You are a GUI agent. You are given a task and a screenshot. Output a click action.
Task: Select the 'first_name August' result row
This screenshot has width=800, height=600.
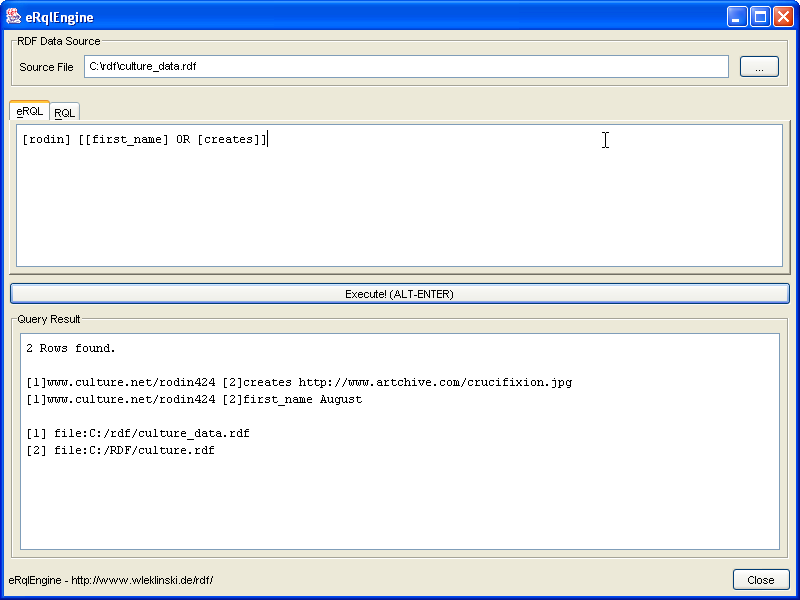tap(194, 400)
